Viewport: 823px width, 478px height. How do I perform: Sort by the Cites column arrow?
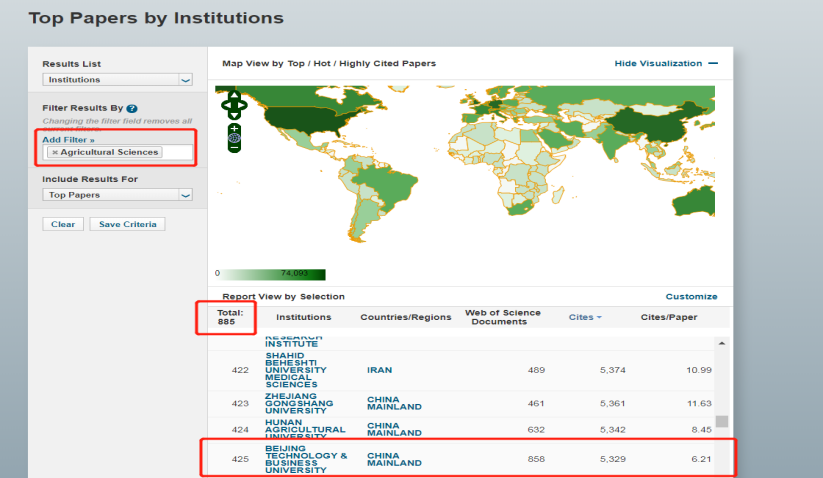pos(599,317)
